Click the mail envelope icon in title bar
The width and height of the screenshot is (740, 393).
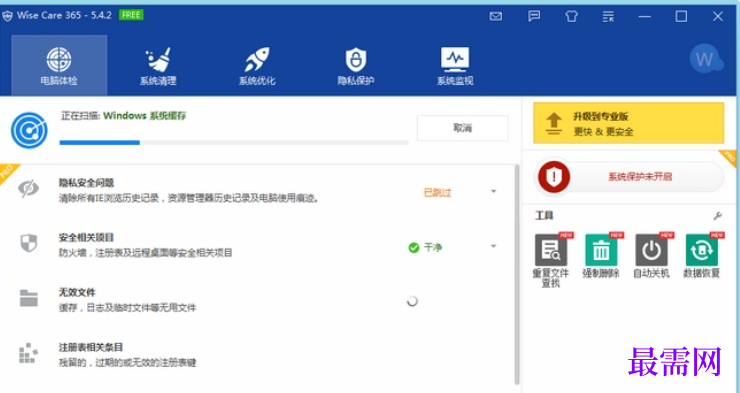(496, 17)
